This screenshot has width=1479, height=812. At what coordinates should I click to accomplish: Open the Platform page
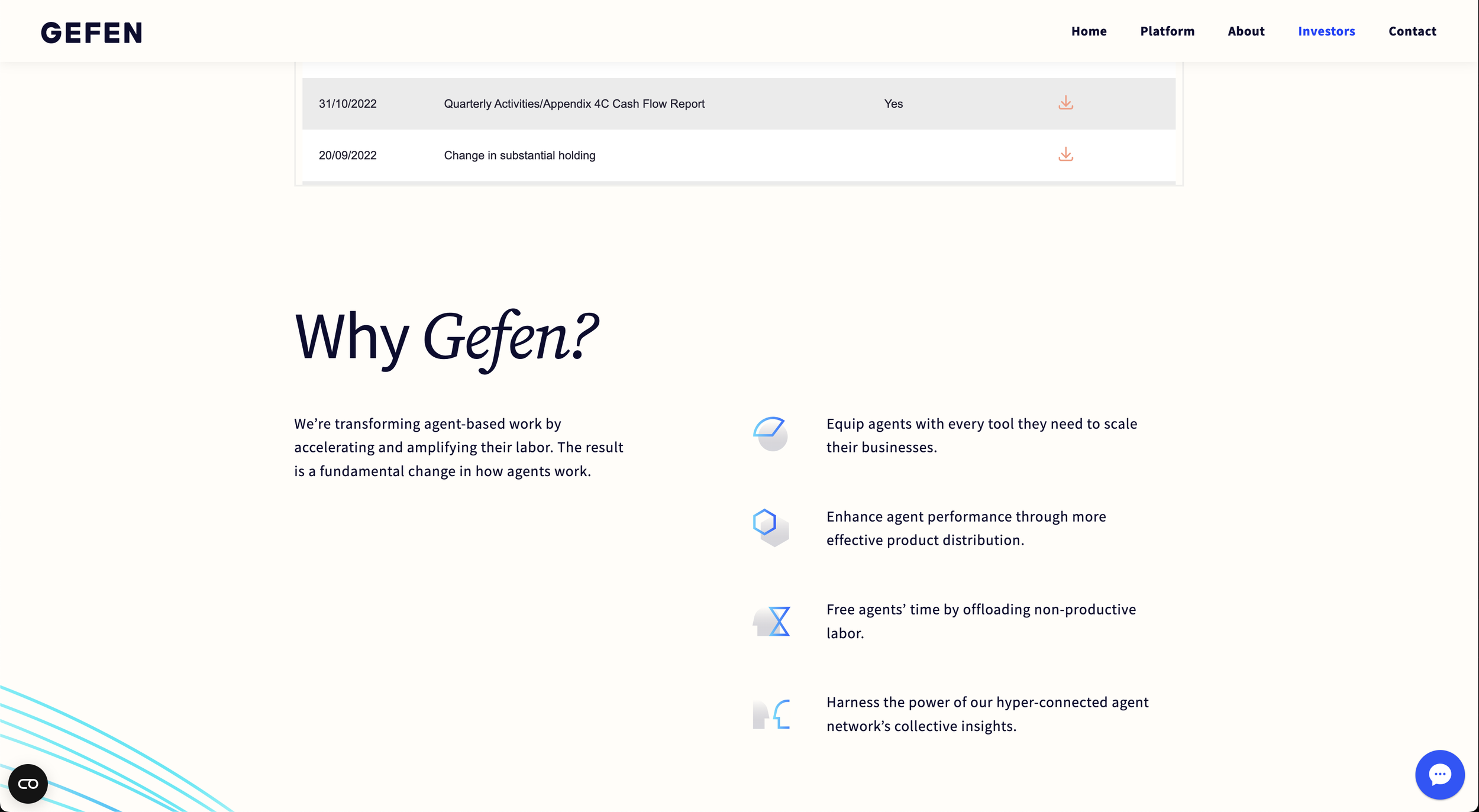pos(1167,31)
